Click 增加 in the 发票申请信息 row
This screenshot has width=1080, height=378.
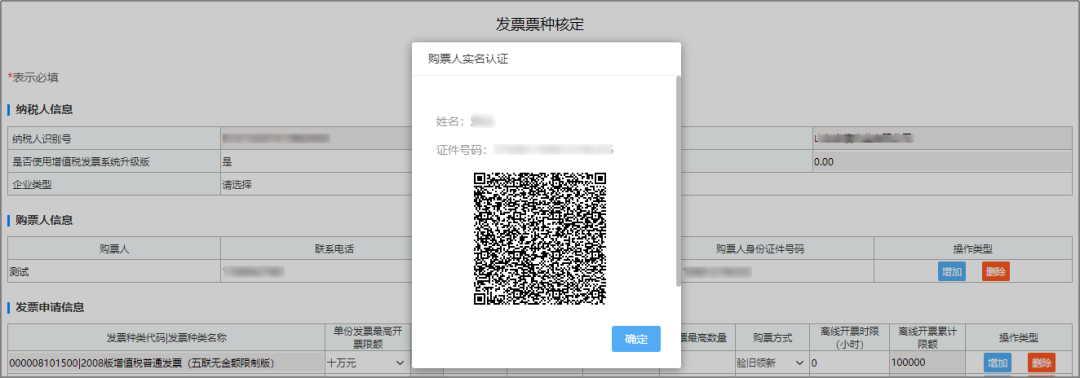pos(997,363)
